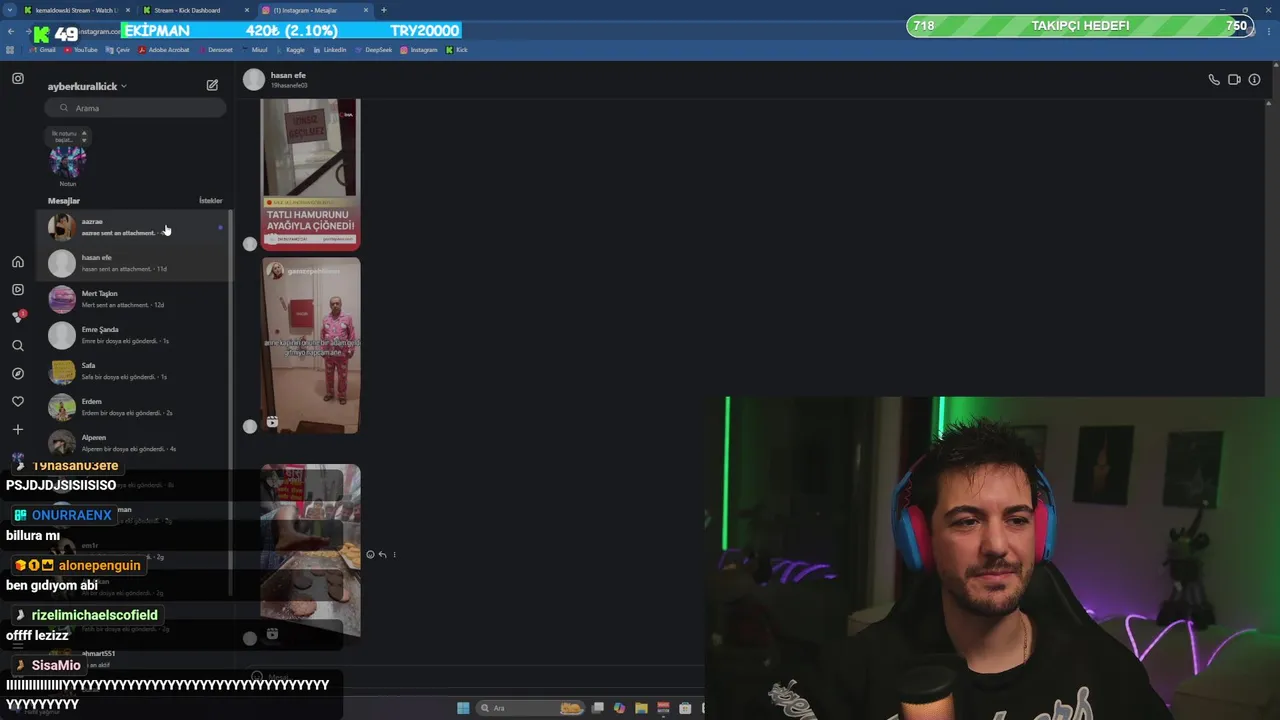This screenshot has width=1280, height=720.
Task: React with emoji to the last message
Action: [370, 554]
